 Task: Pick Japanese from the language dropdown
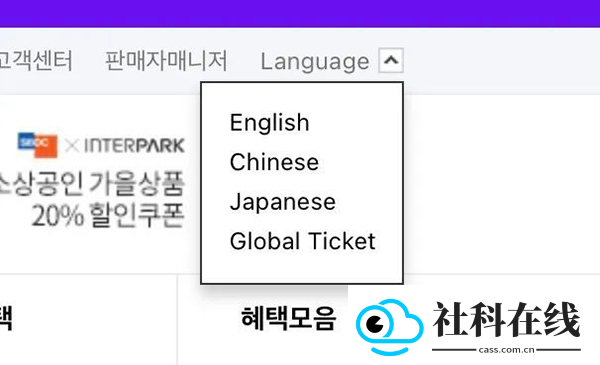[x=282, y=202]
